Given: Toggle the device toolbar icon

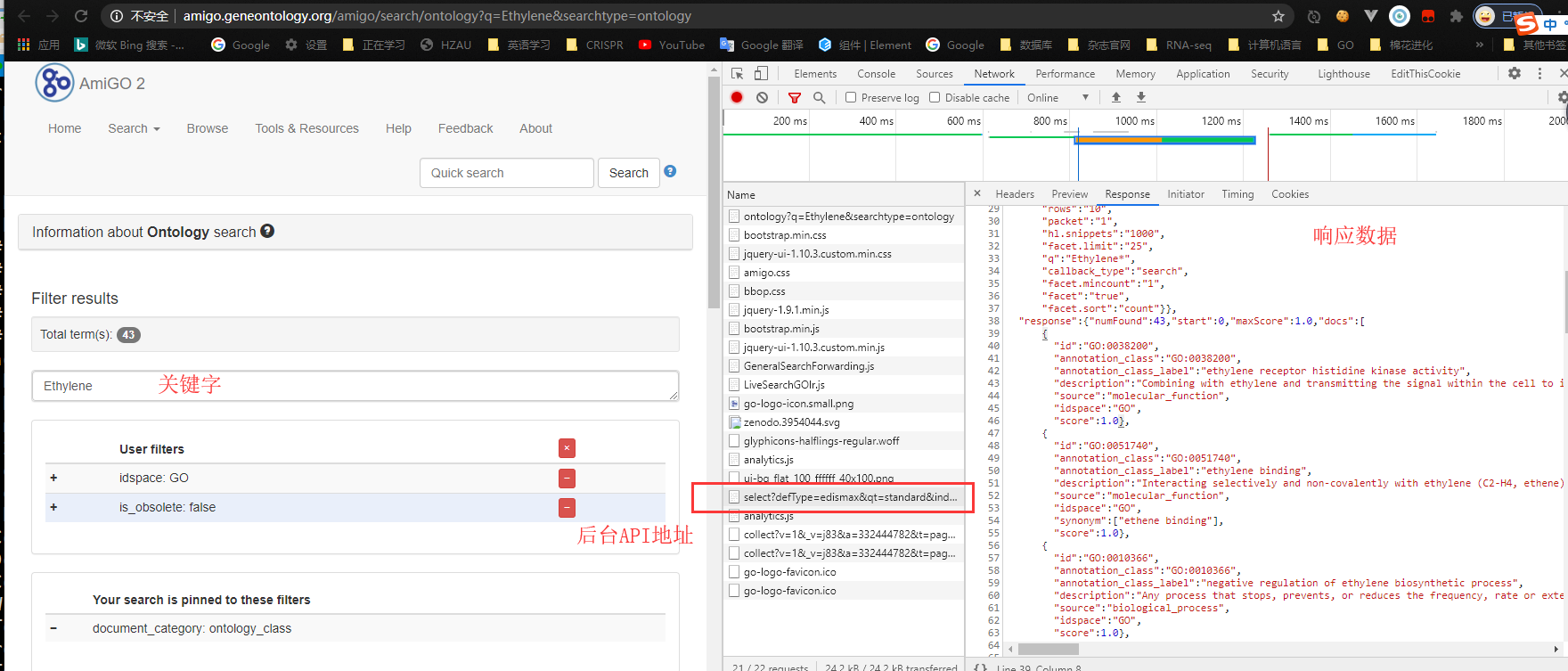Looking at the screenshot, I should (x=761, y=74).
